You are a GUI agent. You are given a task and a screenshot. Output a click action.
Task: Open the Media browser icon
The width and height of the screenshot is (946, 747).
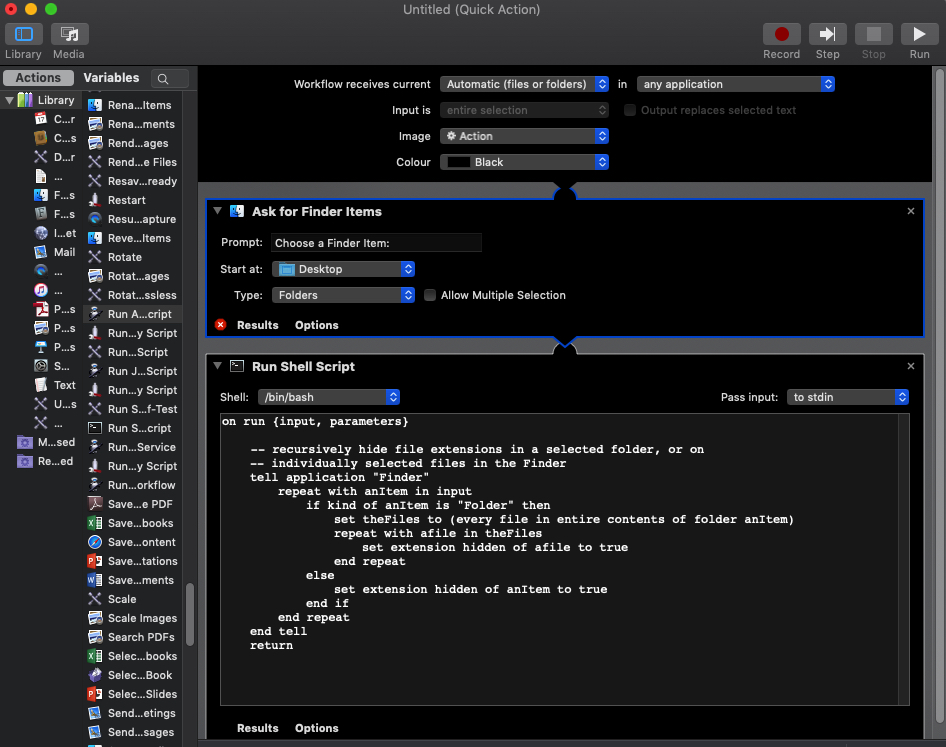(69, 34)
